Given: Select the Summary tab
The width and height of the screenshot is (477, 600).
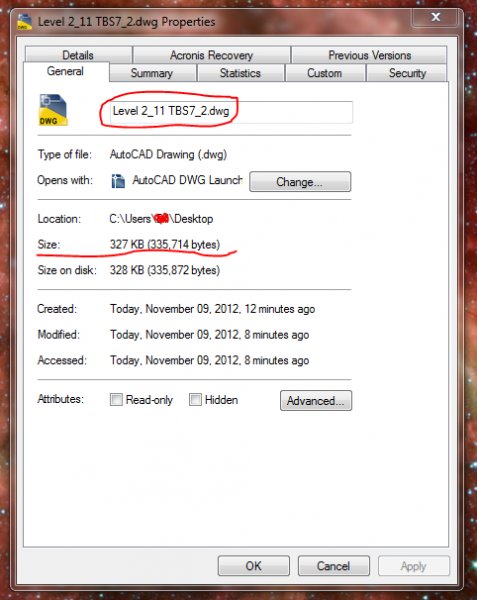Looking at the screenshot, I should pos(152,73).
